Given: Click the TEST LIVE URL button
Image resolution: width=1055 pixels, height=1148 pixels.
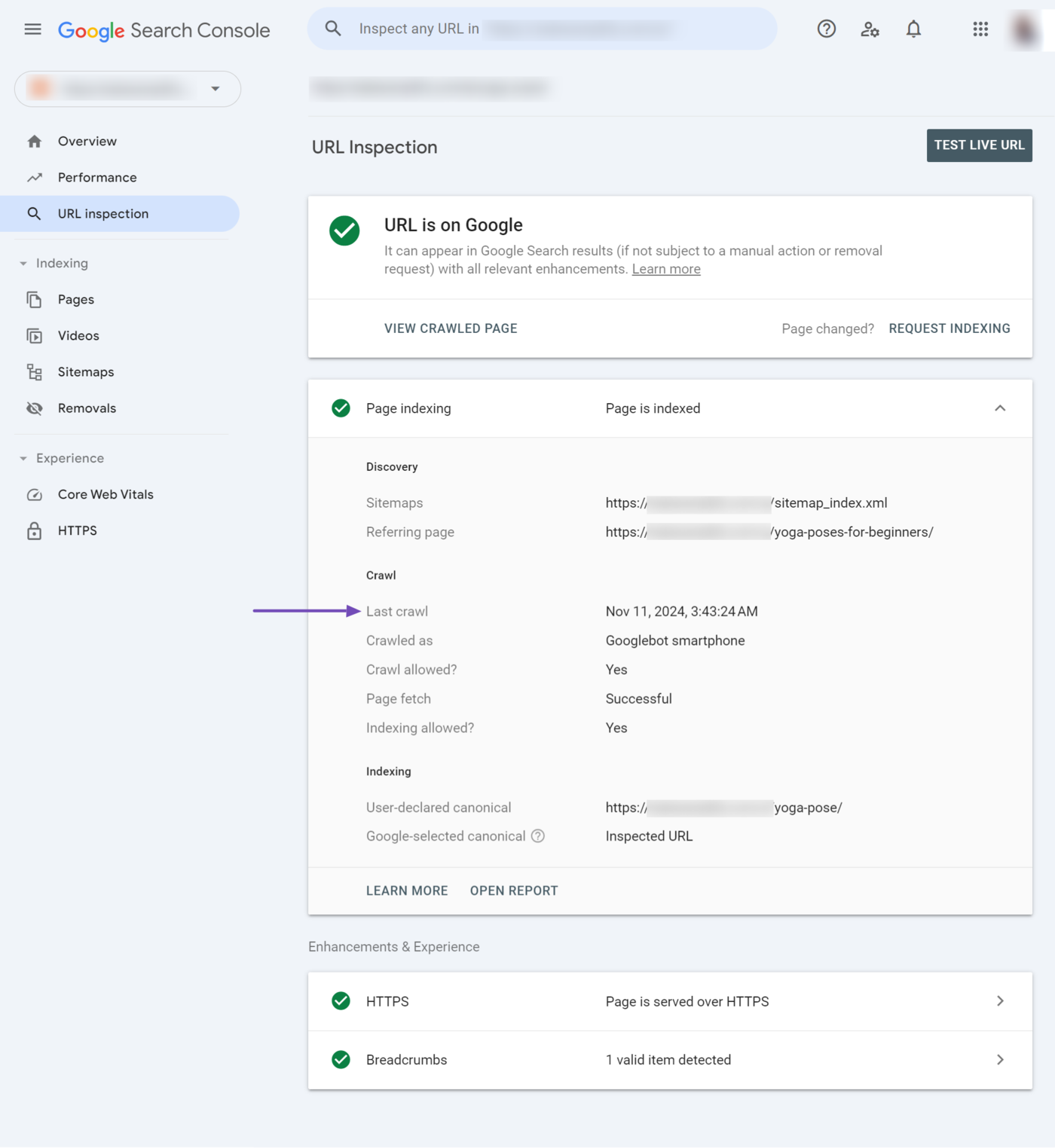Looking at the screenshot, I should (979, 145).
